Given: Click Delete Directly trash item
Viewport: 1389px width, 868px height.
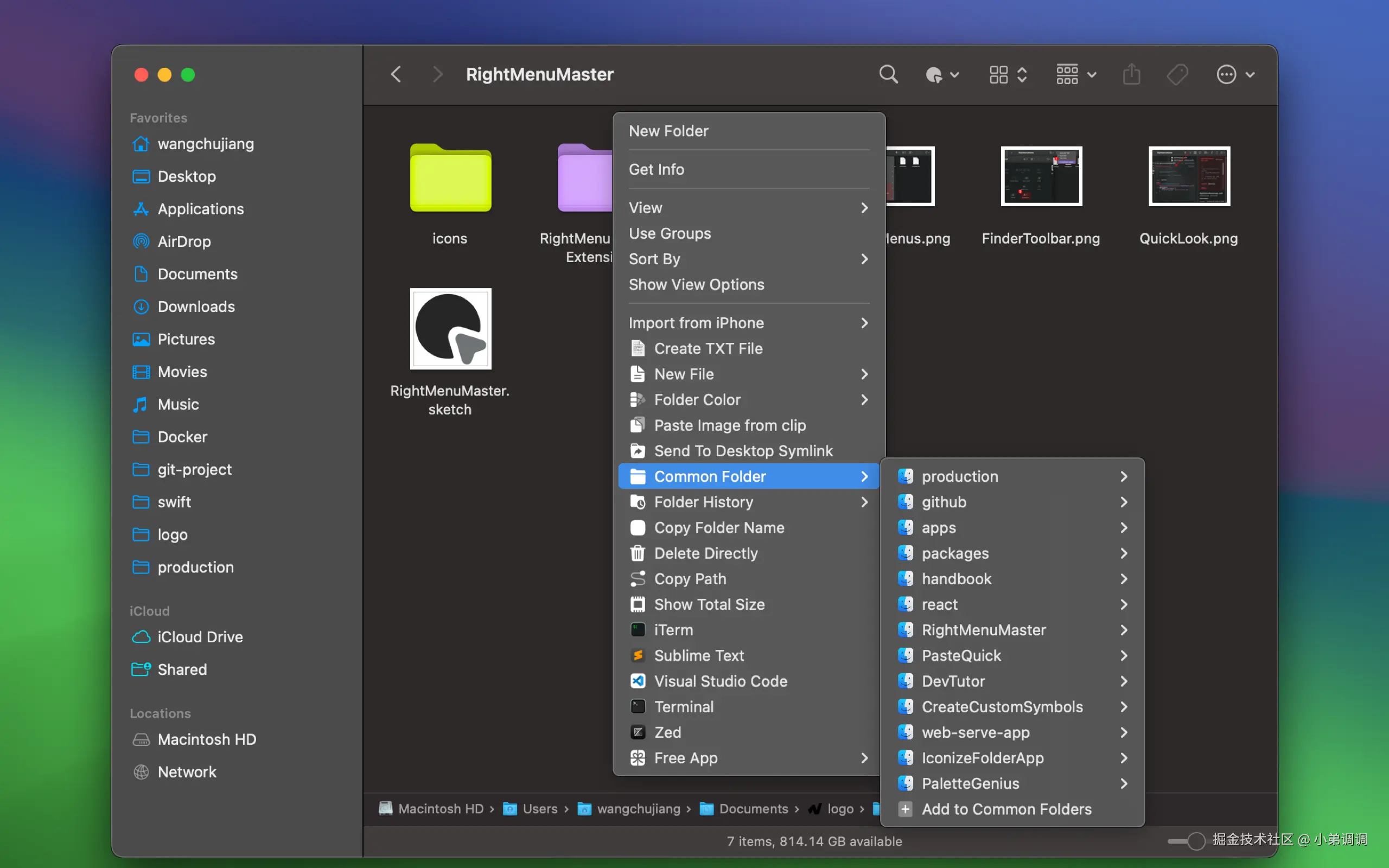Looking at the screenshot, I should pos(705,553).
